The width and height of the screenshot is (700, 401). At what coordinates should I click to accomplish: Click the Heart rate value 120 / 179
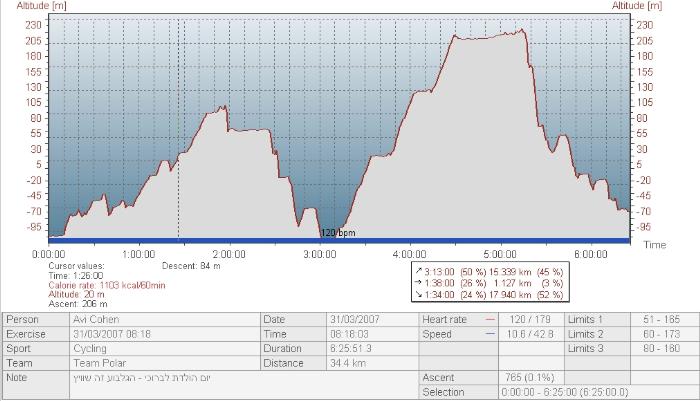click(x=530, y=318)
